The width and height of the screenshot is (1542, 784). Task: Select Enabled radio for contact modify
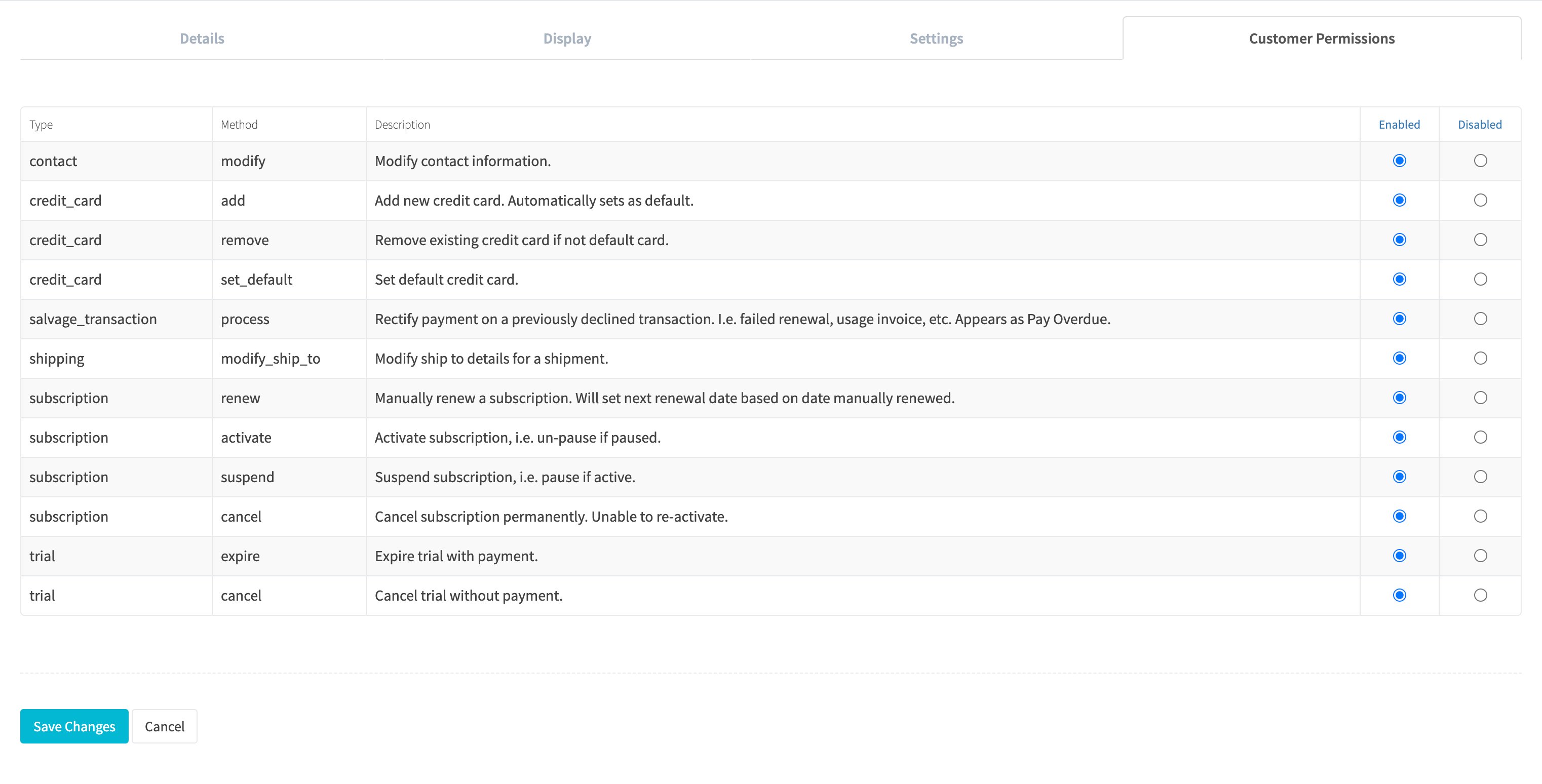(1399, 161)
